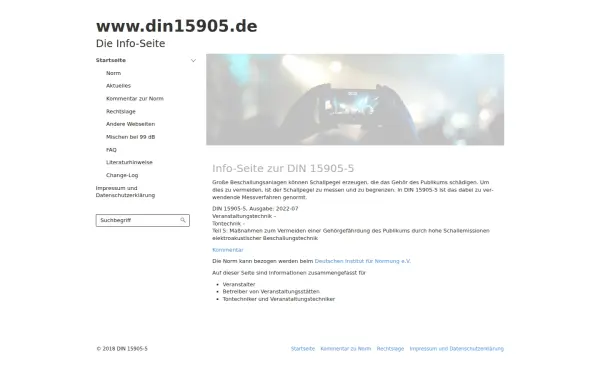The height and width of the screenshot is (375, 600).
Task: Open Andere Webseiten page
Action: 130,124
